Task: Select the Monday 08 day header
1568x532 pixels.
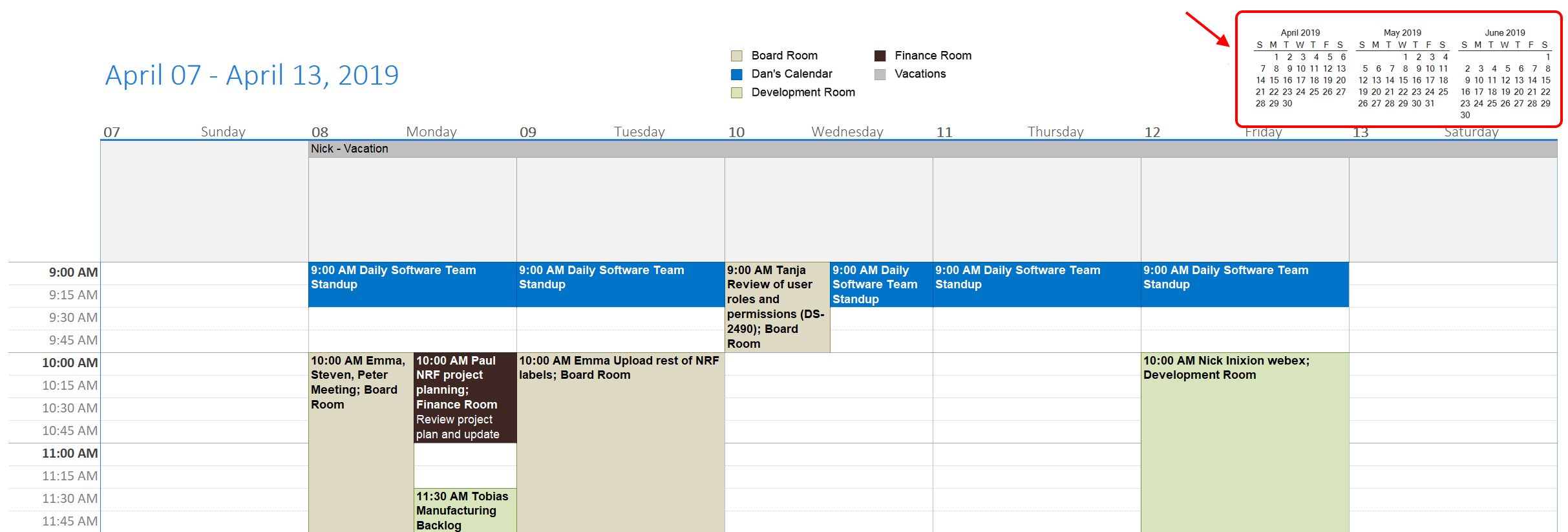Action: [413, 132]
